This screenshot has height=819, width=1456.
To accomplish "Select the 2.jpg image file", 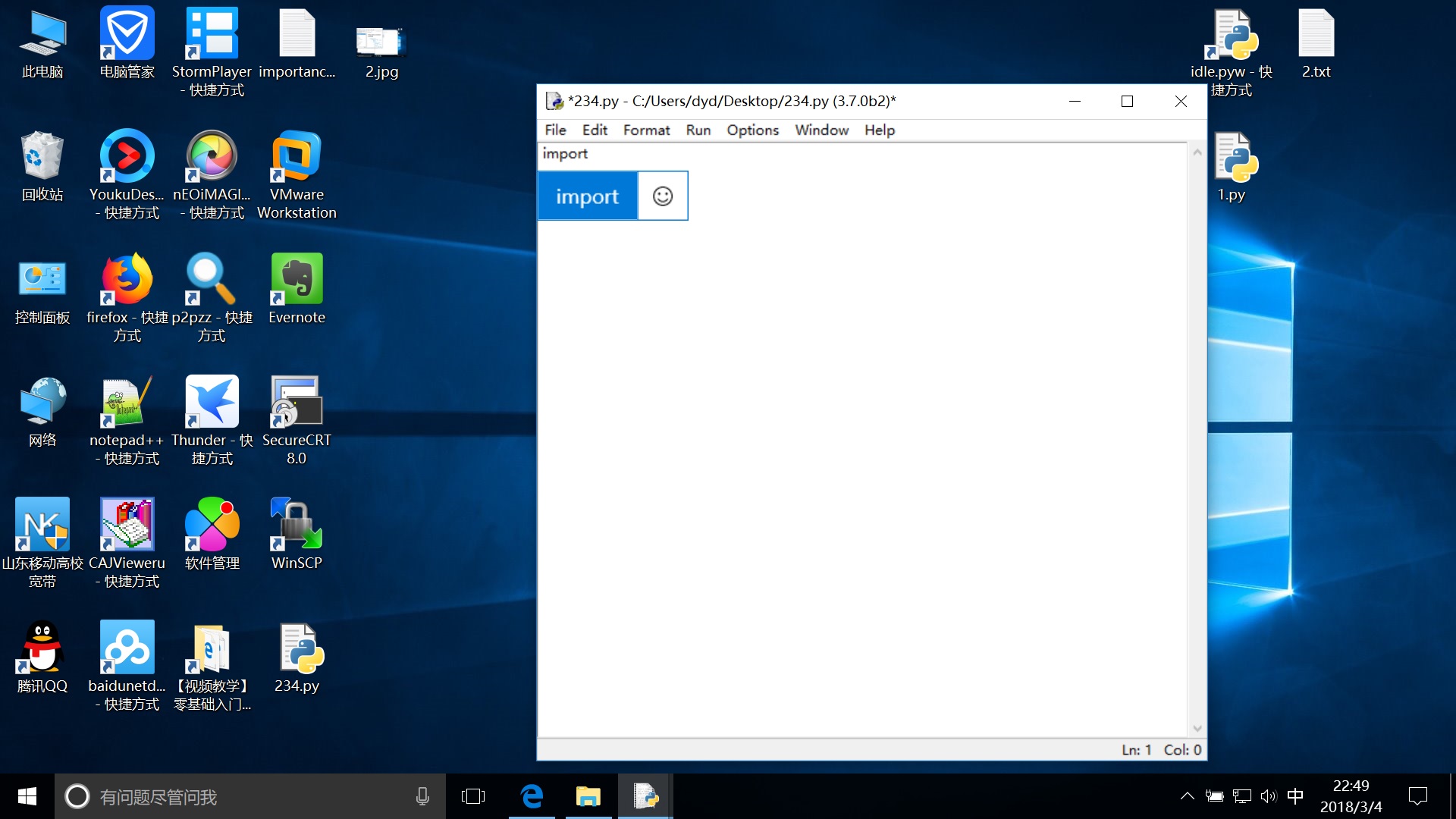I will click(381, 52).
